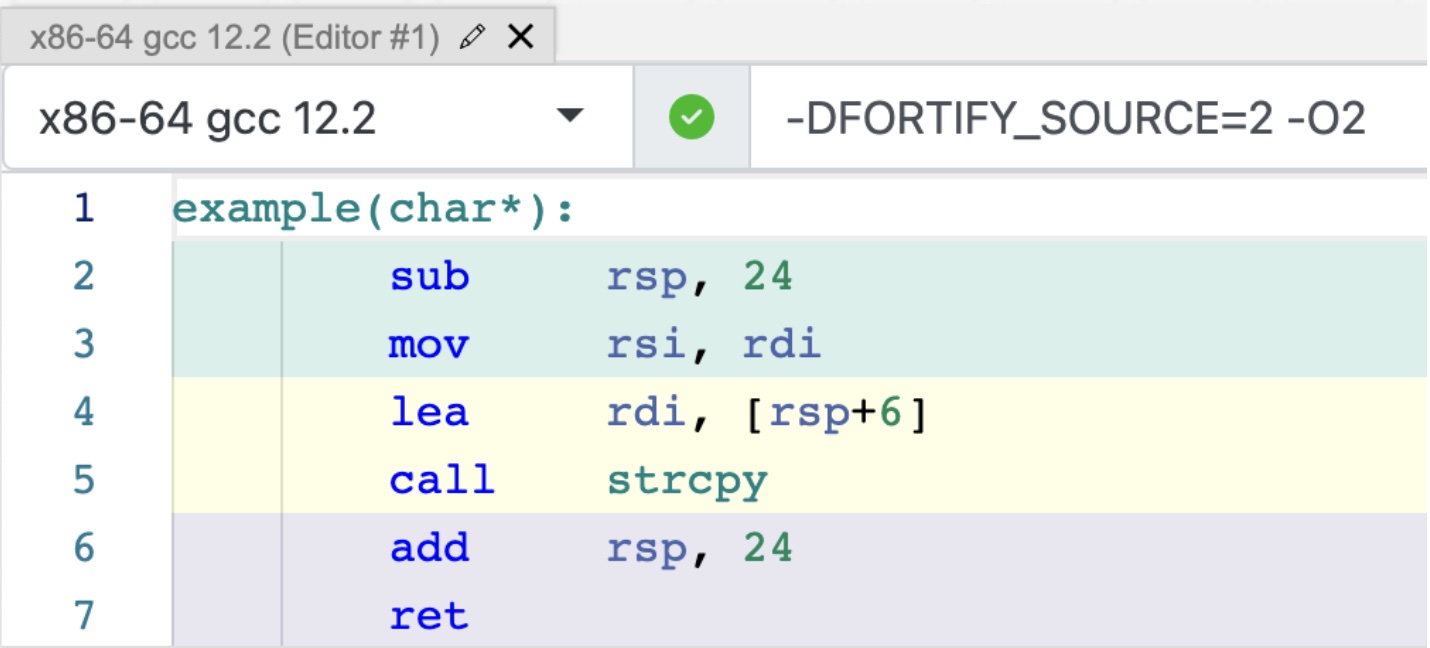Screen dimensions: 1430x648
Task: Click the rsp, 24 operands on line 6
Action: point(699,548)
